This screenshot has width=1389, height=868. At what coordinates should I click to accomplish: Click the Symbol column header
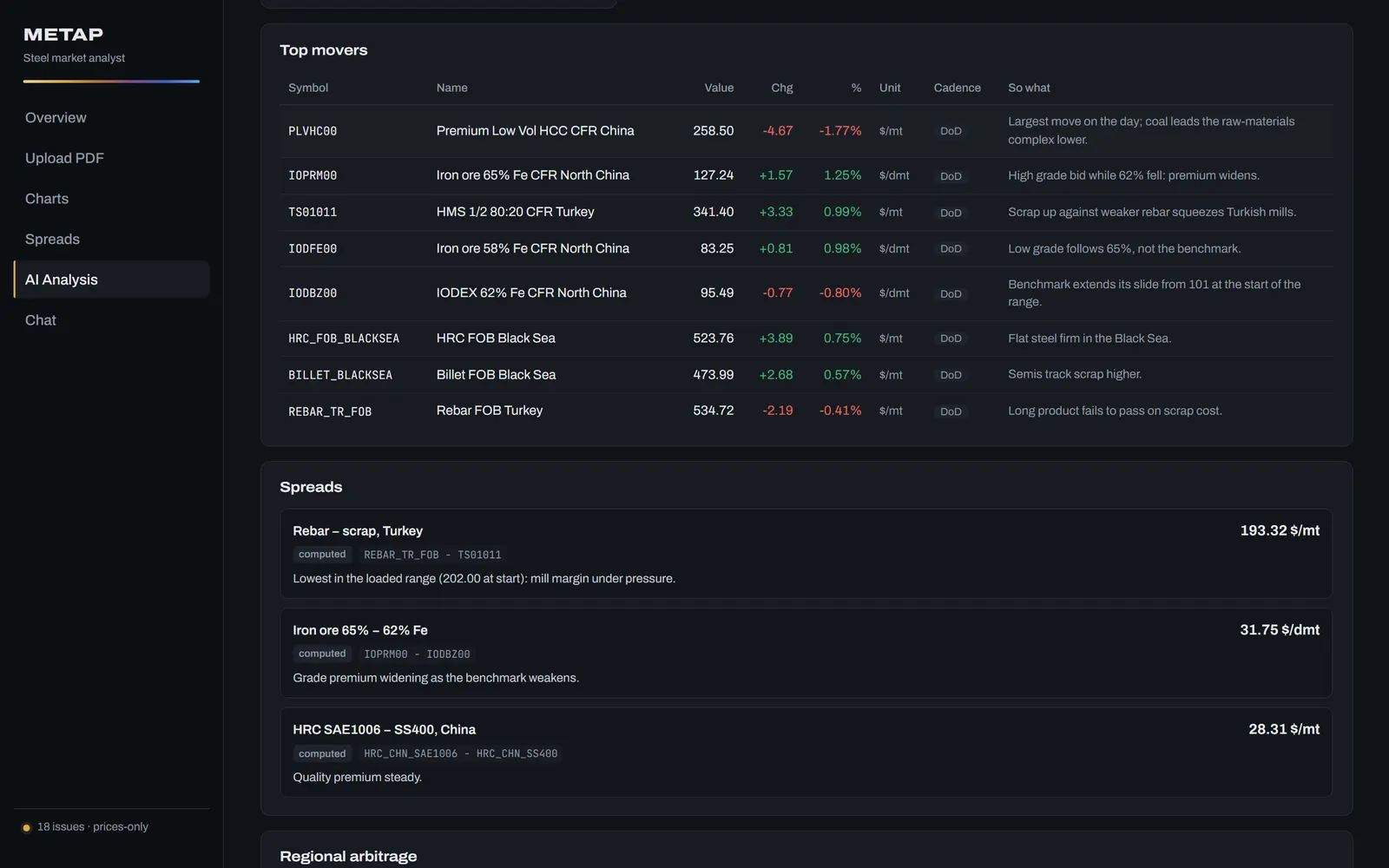308,88
